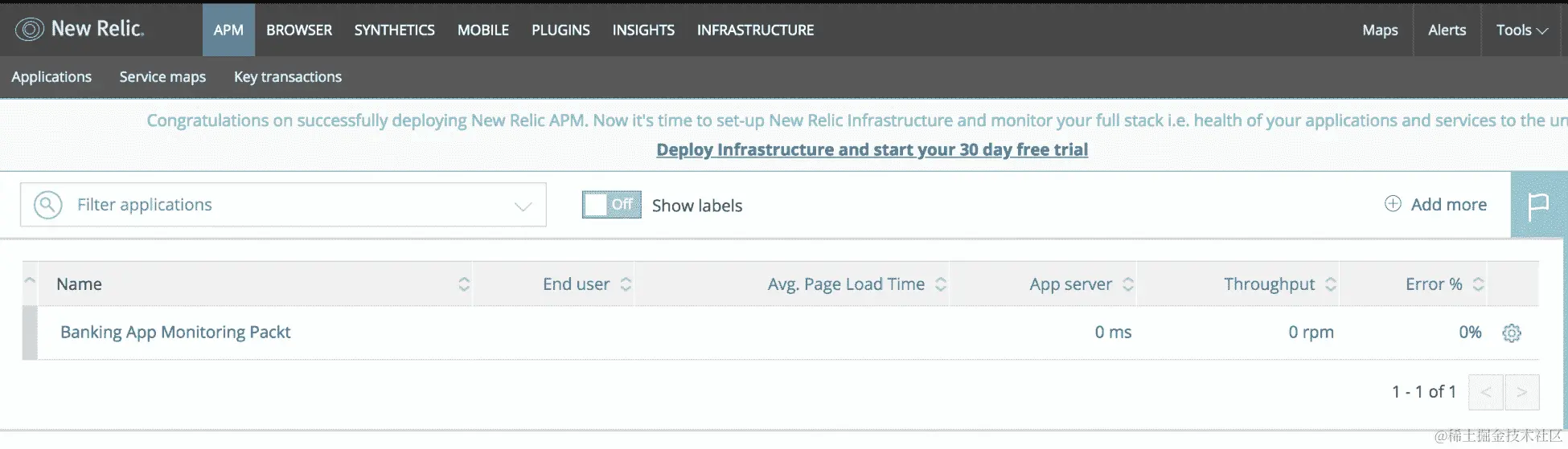This screenshot has width=1568, height=449.
Task: Expand the Filter applications dropdown arrow
Action: (x=523, y=206)
